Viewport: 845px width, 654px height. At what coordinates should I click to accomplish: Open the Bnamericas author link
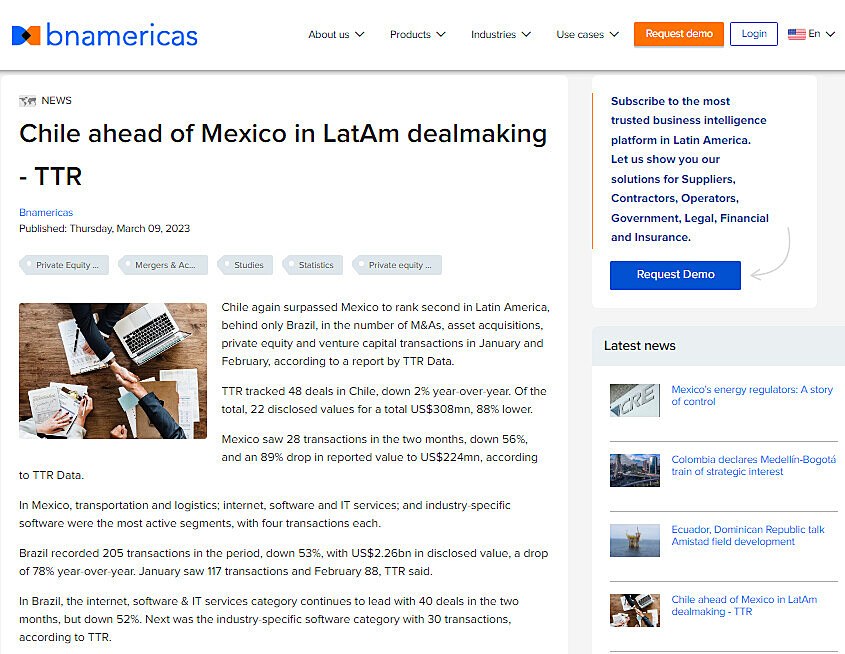coord(46,212)
